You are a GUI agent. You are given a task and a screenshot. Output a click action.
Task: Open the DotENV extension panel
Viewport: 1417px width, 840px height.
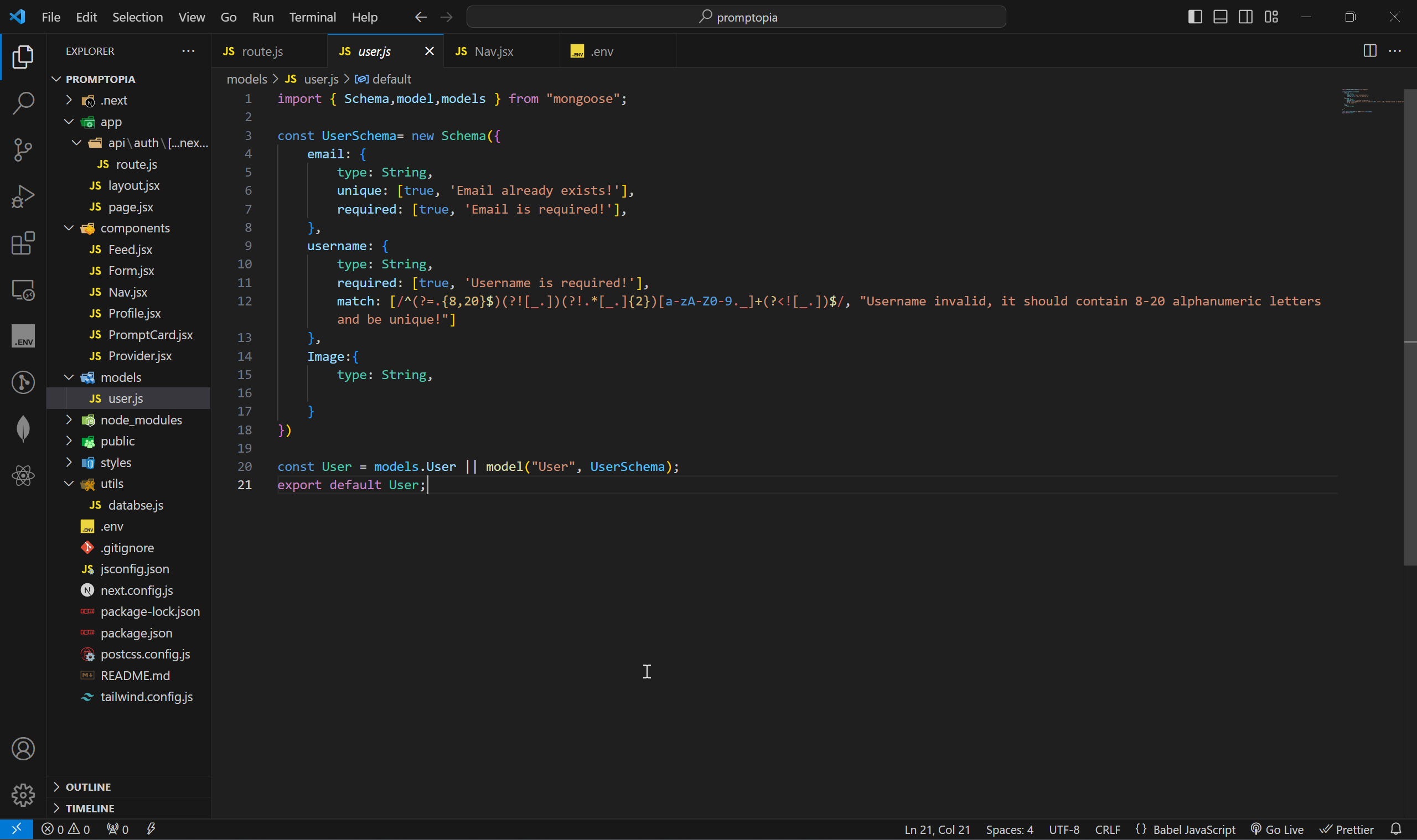(x=23, y=335)
